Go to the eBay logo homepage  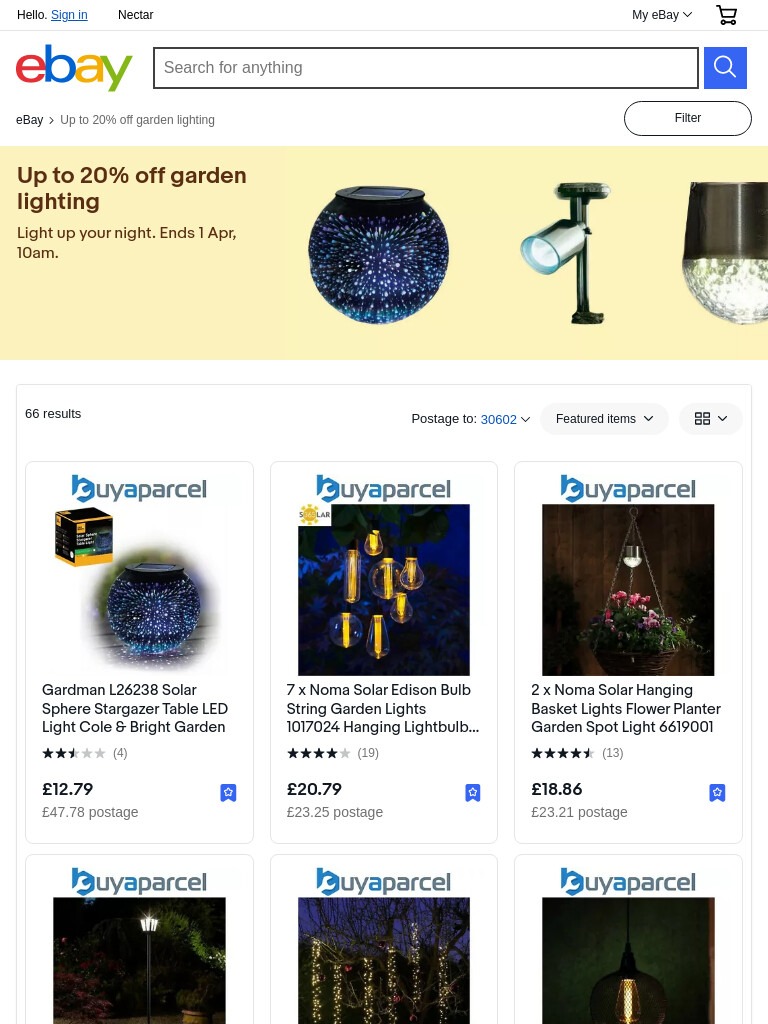[74, 68]
